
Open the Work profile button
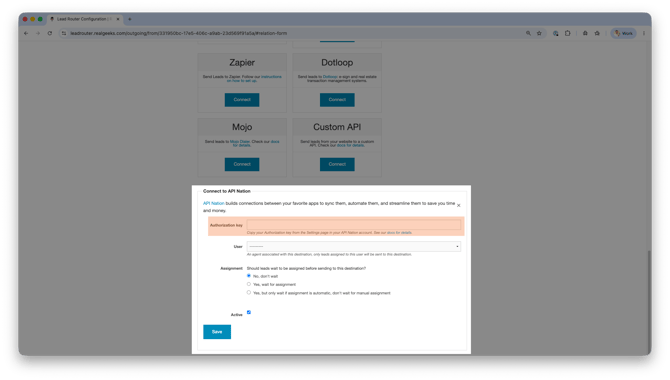(x=623, y=33)
